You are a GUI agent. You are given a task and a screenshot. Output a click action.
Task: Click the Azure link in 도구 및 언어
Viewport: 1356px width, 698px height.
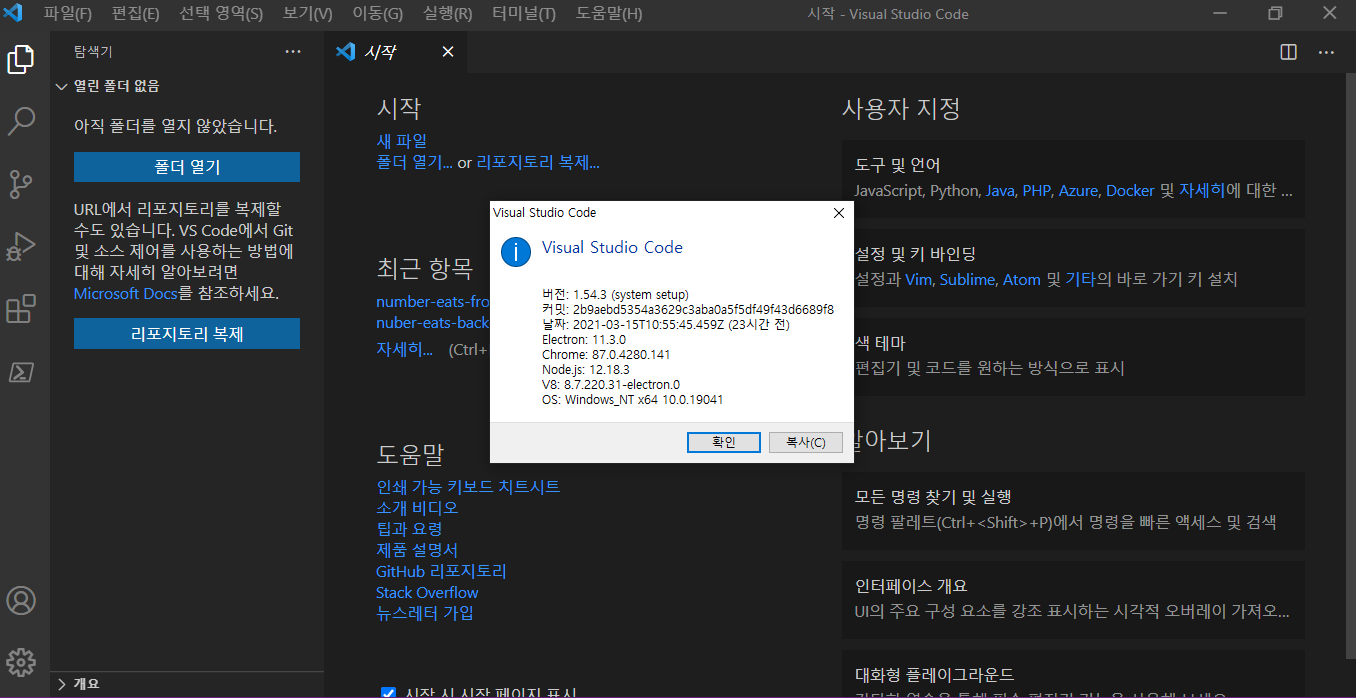click(1078, 190)
